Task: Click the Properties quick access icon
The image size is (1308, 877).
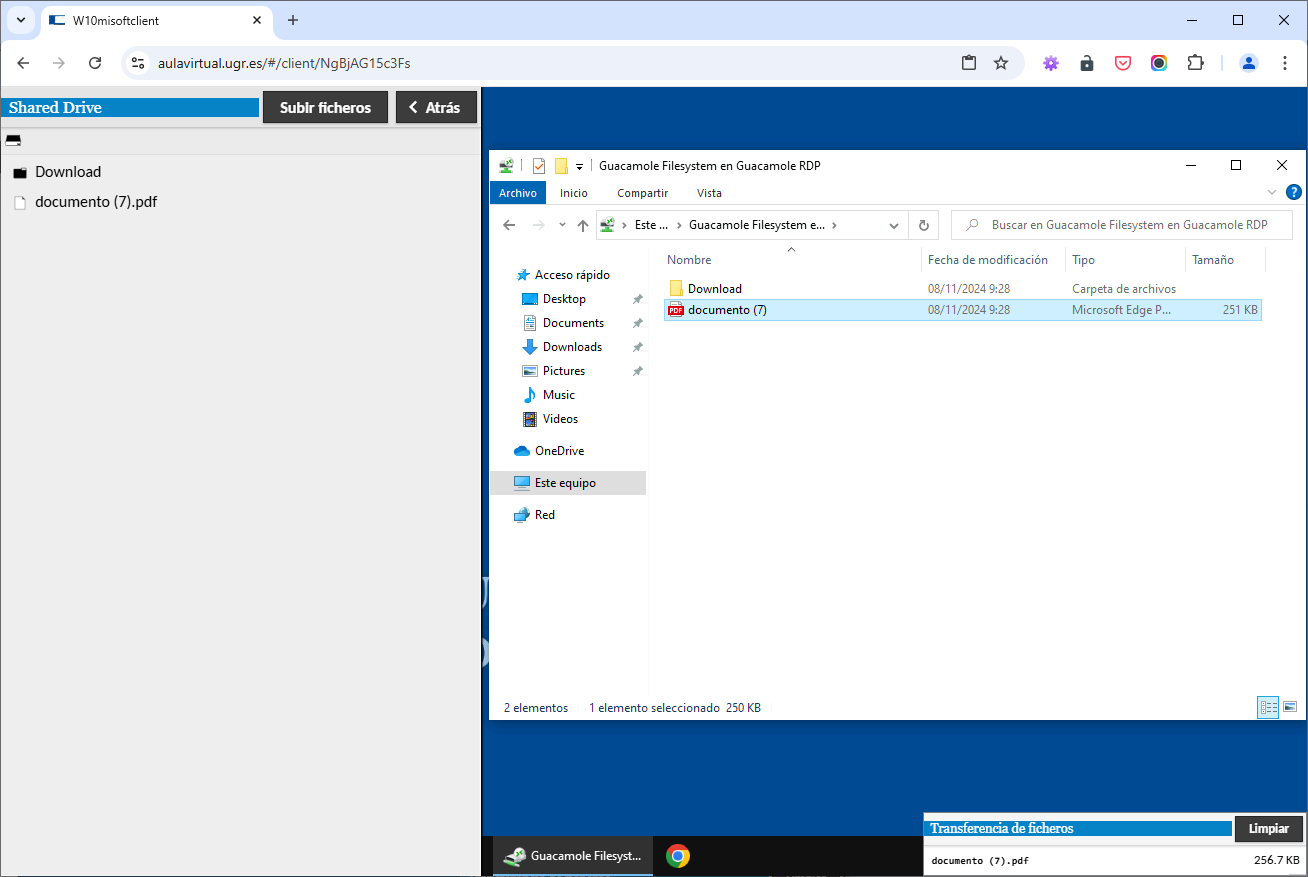Action: (x=539, y=166)
